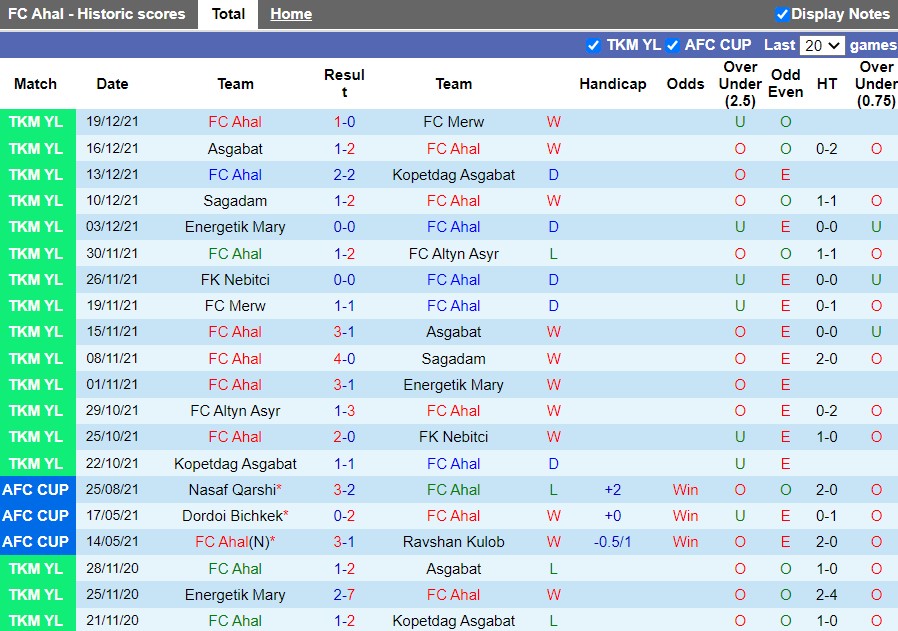This screenshot has height=631, width=898.
Task: Click the FC Altyn Asyr team on 30/11/21
Action: pos(454,254)
